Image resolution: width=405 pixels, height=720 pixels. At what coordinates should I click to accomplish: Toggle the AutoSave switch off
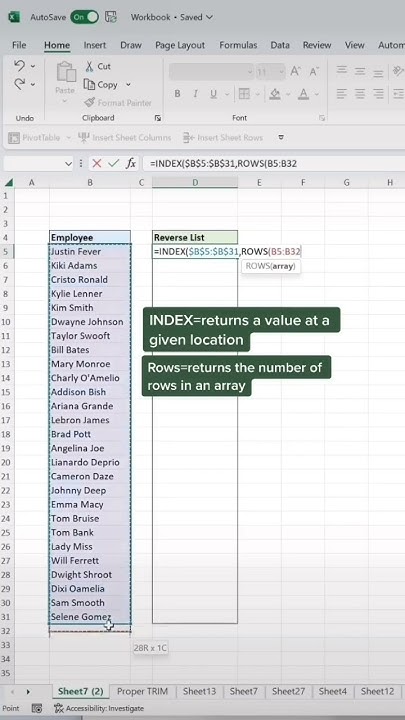coord(84,17)
